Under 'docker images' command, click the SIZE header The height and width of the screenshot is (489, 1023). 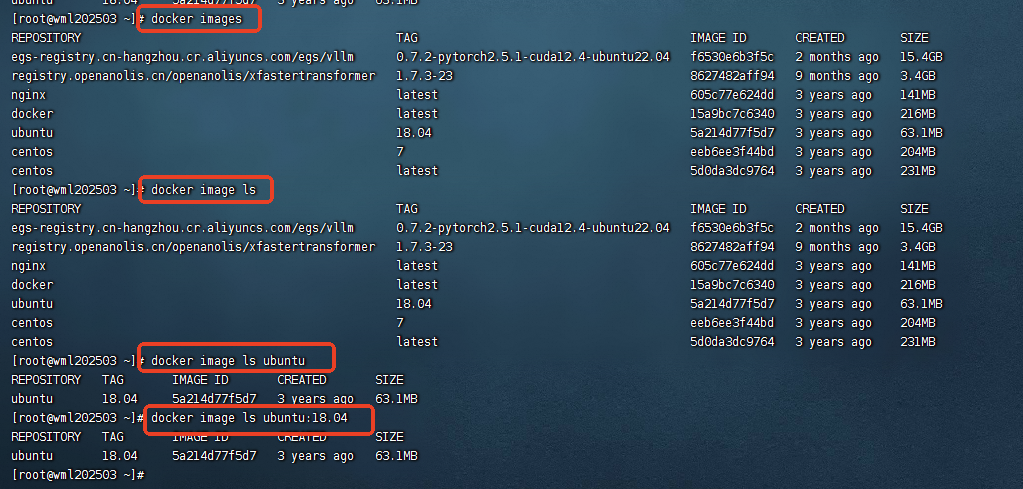click(x=914, y=38)
